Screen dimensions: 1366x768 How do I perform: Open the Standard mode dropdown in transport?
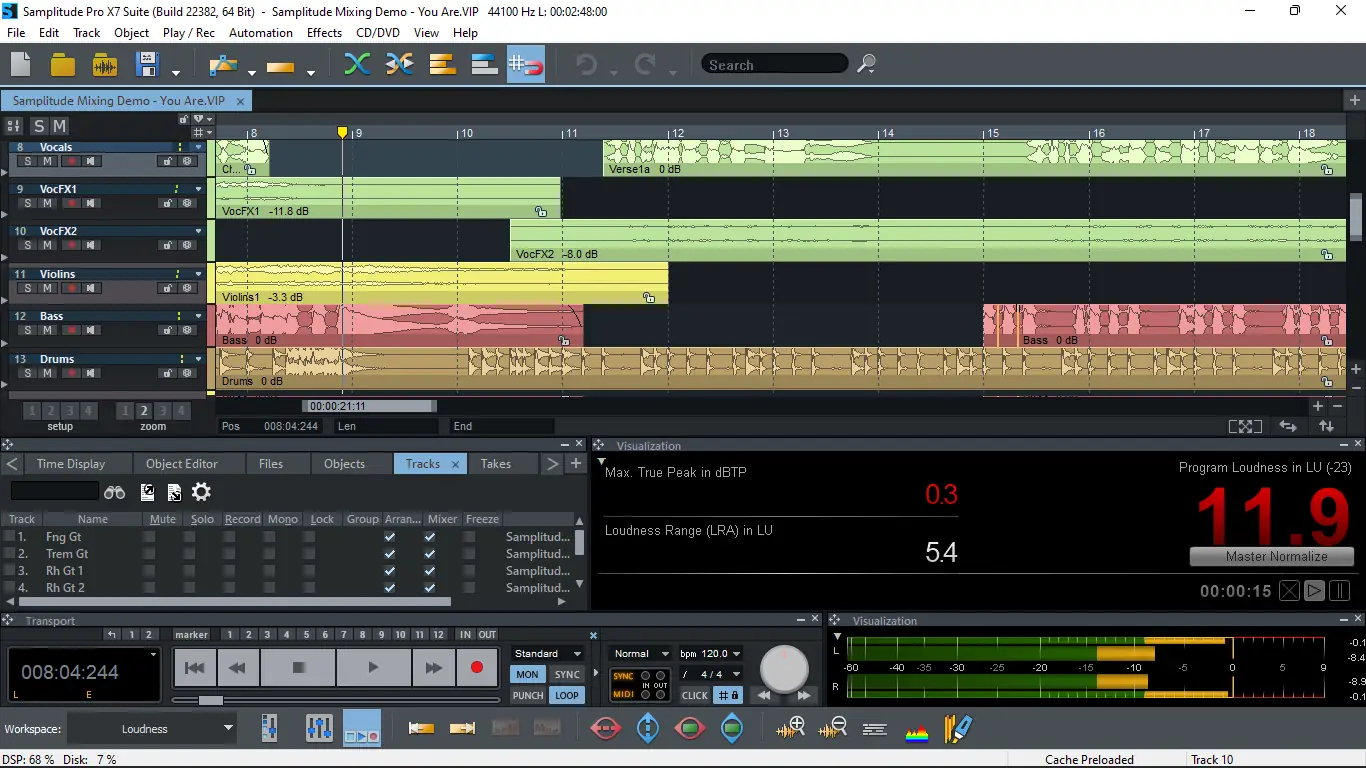pyautogui.click(x=547, y=654)
